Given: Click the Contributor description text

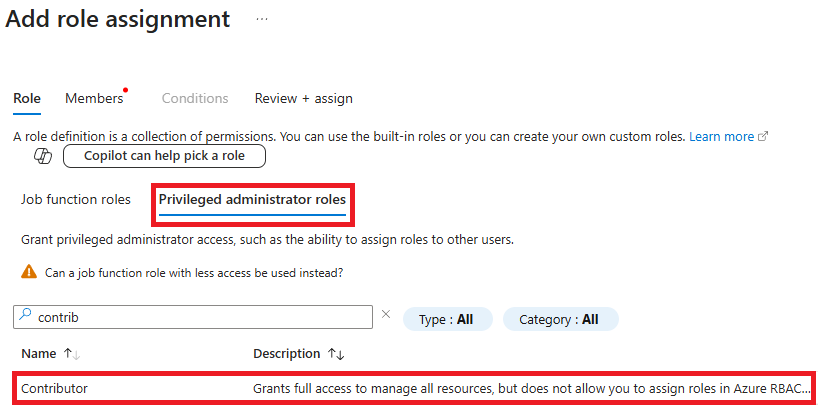Looking at the screenshot, I should (x=532, y=389).
